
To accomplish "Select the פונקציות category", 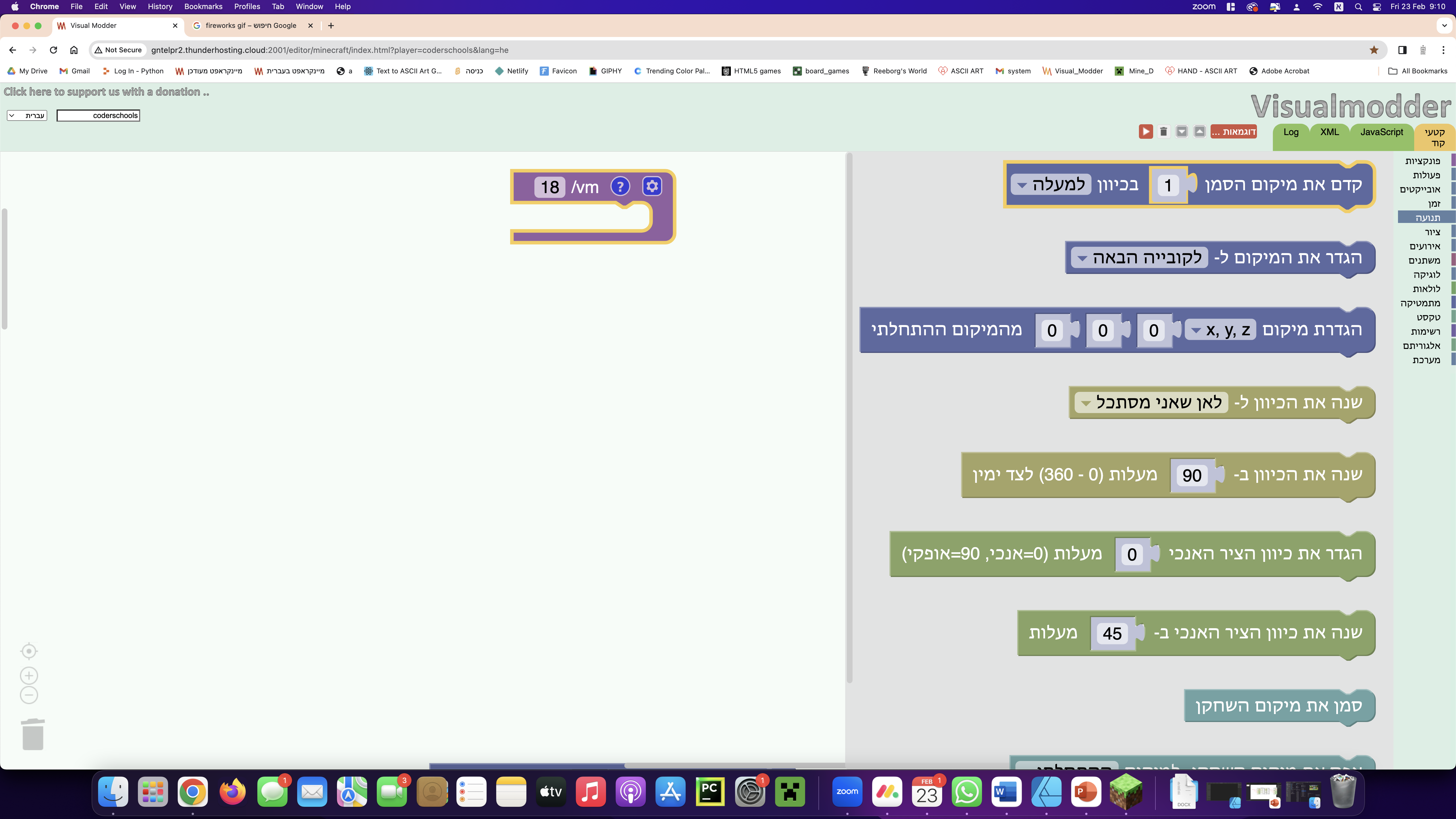I will click(x=1423, y=161).
